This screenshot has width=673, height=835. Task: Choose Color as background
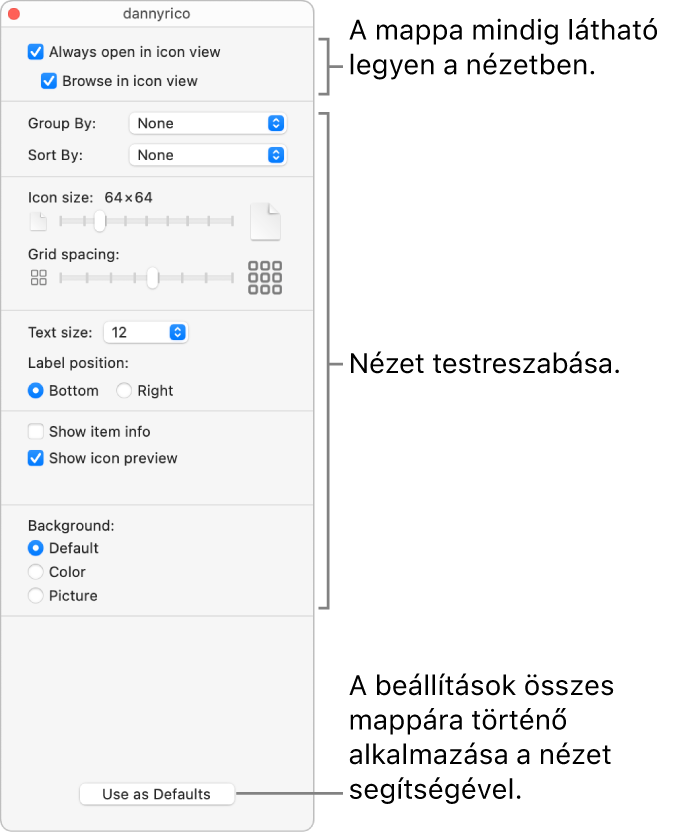36,571
